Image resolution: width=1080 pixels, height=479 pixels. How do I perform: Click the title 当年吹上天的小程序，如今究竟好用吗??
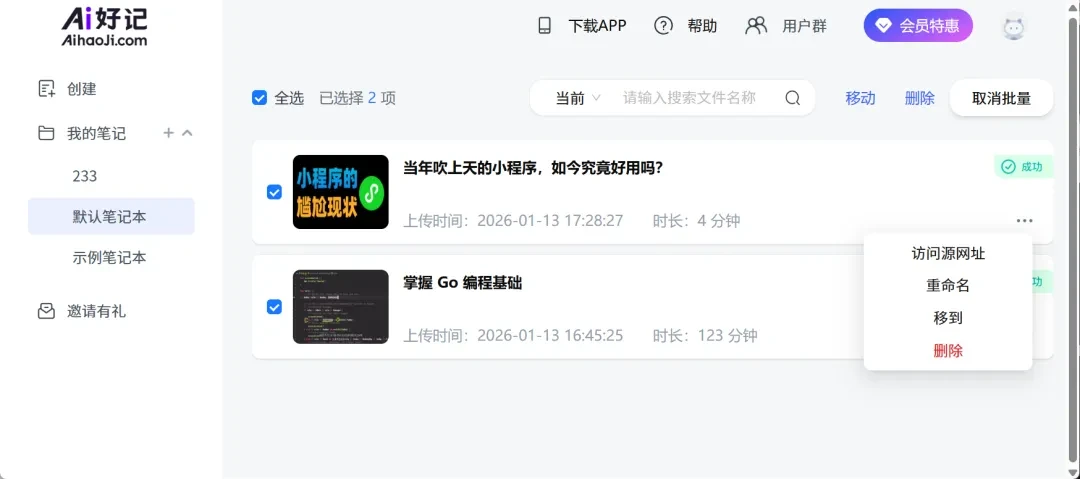pyautogui.click(x=533, y=168)
